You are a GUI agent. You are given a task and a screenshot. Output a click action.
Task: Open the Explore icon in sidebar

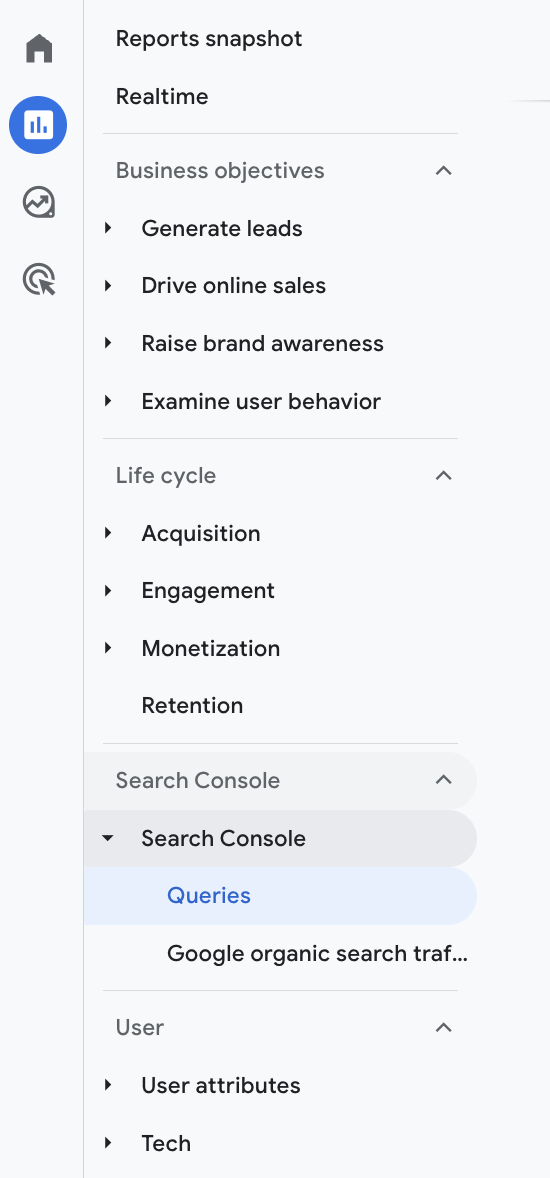39,202
